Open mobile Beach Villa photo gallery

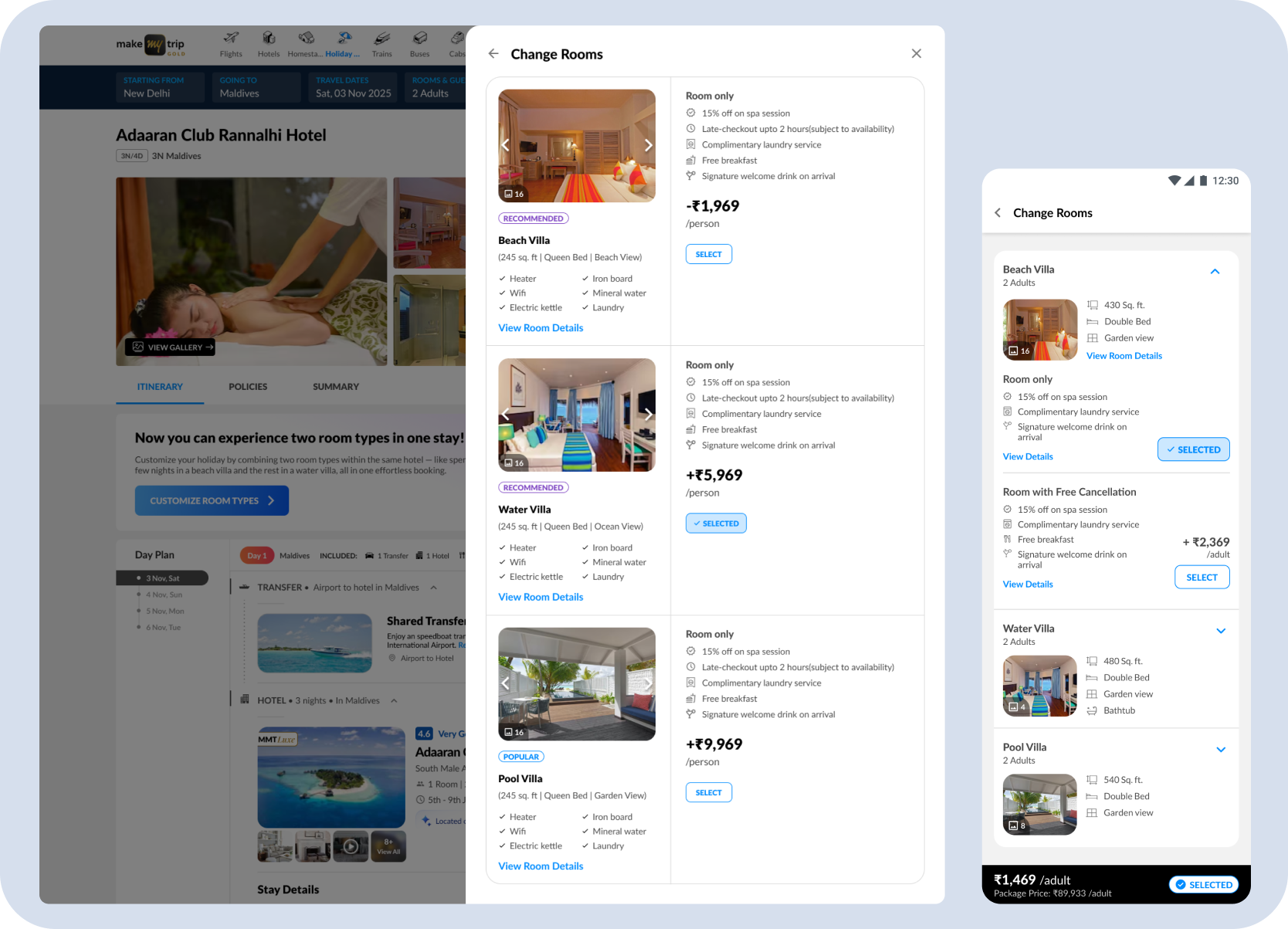click(x=1040, y=330)
